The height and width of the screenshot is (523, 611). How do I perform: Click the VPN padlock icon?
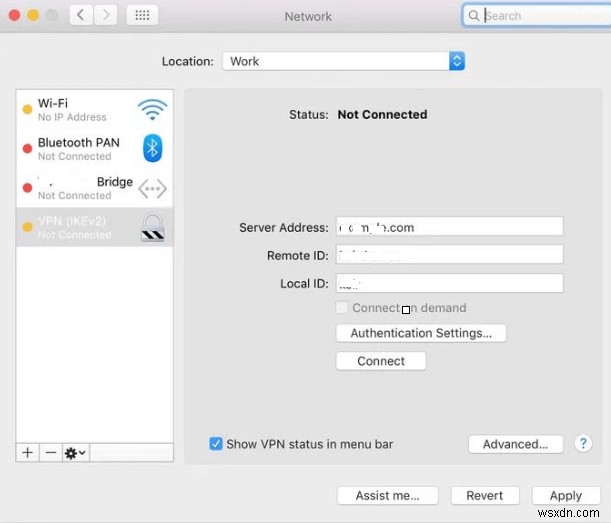[x=152, y=227]
